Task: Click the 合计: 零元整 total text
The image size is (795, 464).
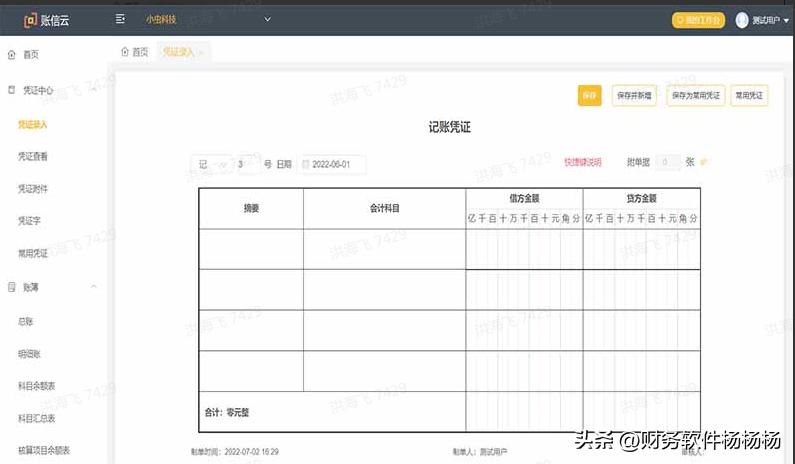Action: point(227,413)
